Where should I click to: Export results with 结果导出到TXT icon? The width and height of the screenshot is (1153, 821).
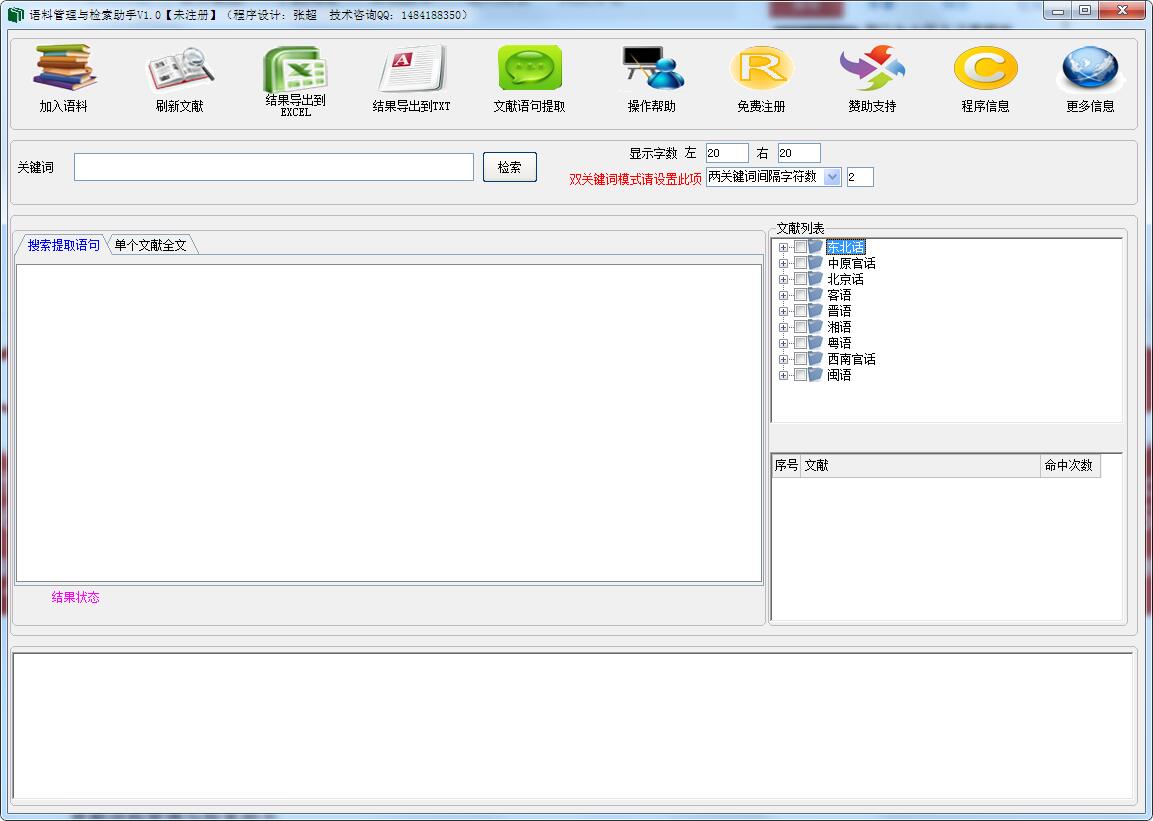tap(412, 69)
